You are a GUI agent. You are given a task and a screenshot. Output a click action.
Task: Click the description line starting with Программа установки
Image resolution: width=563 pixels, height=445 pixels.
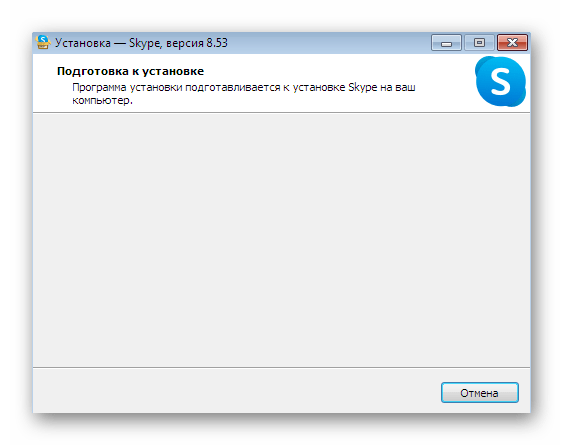(244, 88)
